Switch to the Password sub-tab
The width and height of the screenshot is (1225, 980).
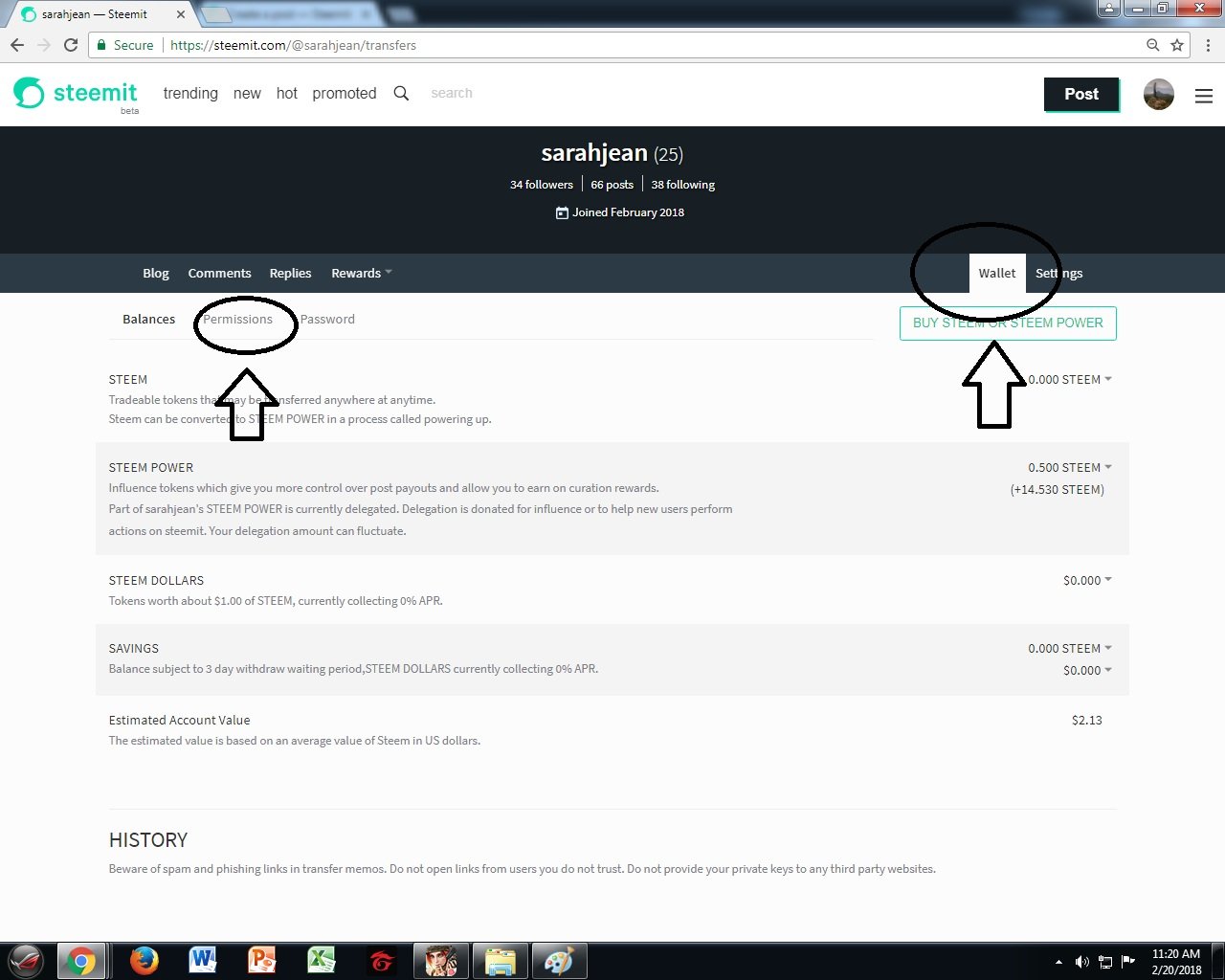327,319
